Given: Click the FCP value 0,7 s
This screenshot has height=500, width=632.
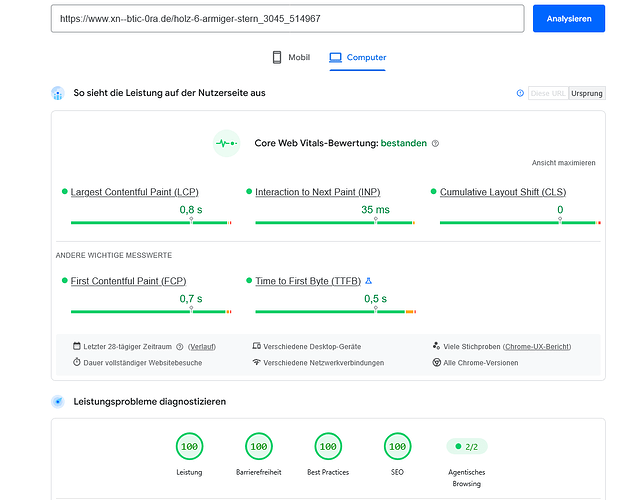Looking at the screenshot, I should click(191, 299).
